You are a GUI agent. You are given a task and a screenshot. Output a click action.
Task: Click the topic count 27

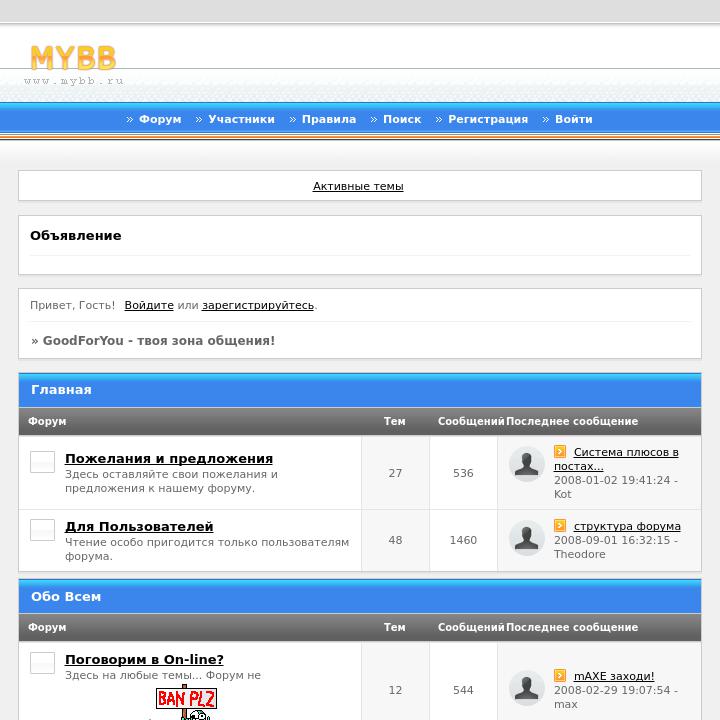tap(395, 473)
